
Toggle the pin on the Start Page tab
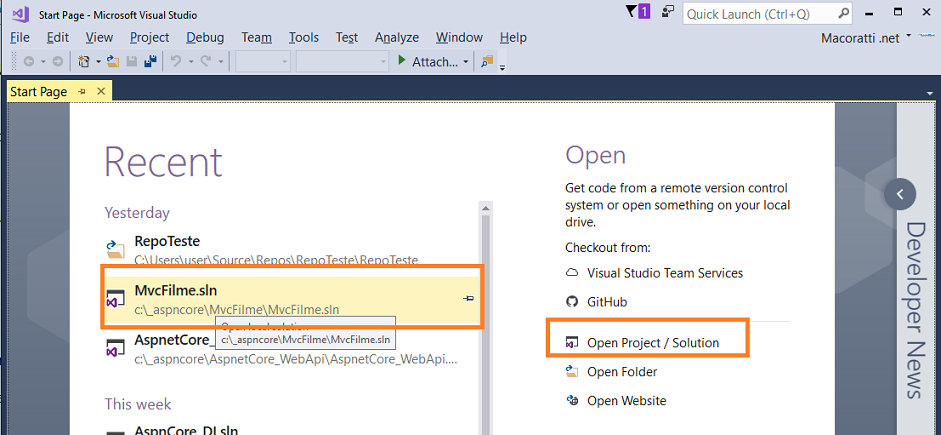pyautogui.click(x=82, y=91)
